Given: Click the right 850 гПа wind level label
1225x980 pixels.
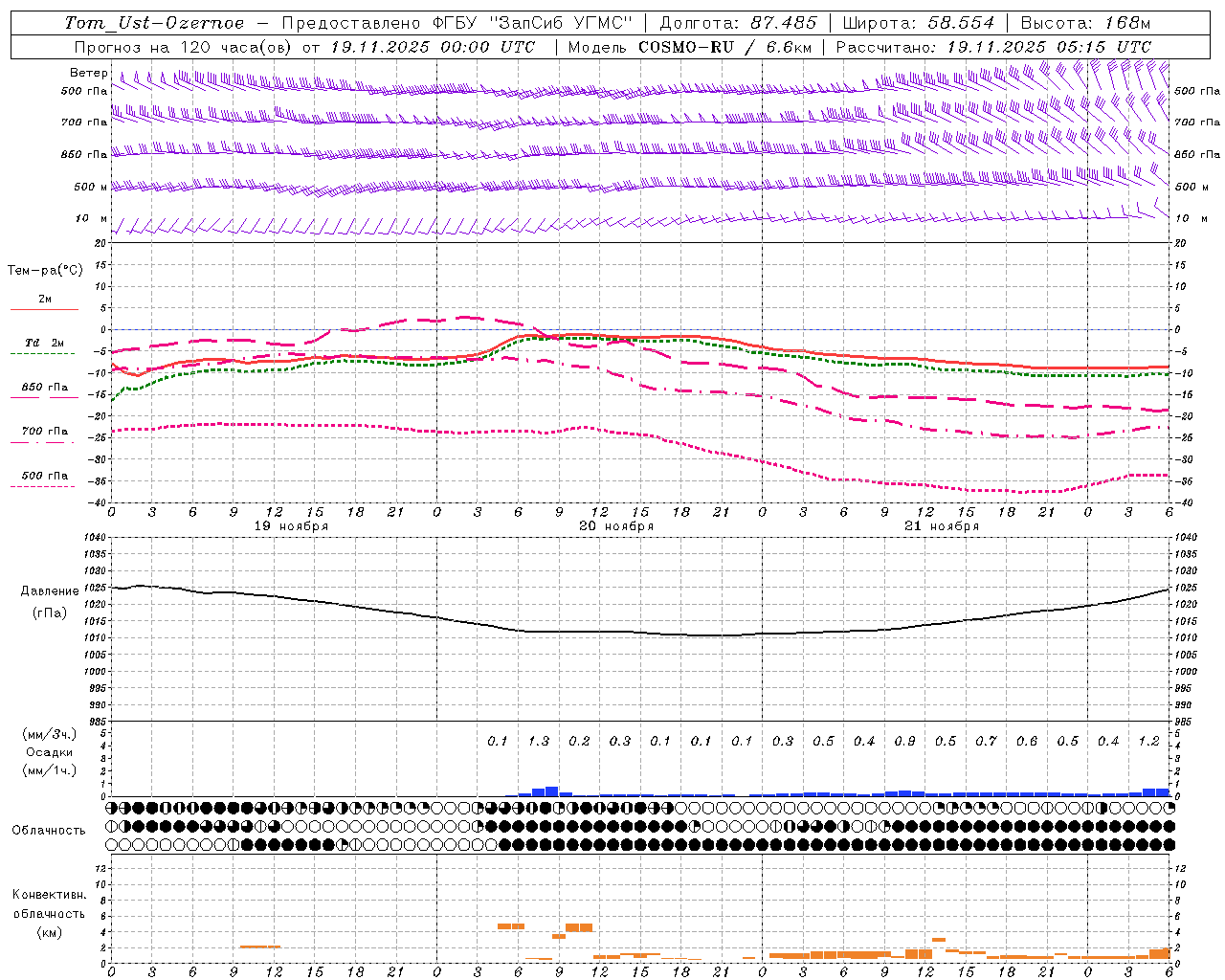Looking at the screenshot, I should pyautogui.click(x=1197, y=154).
